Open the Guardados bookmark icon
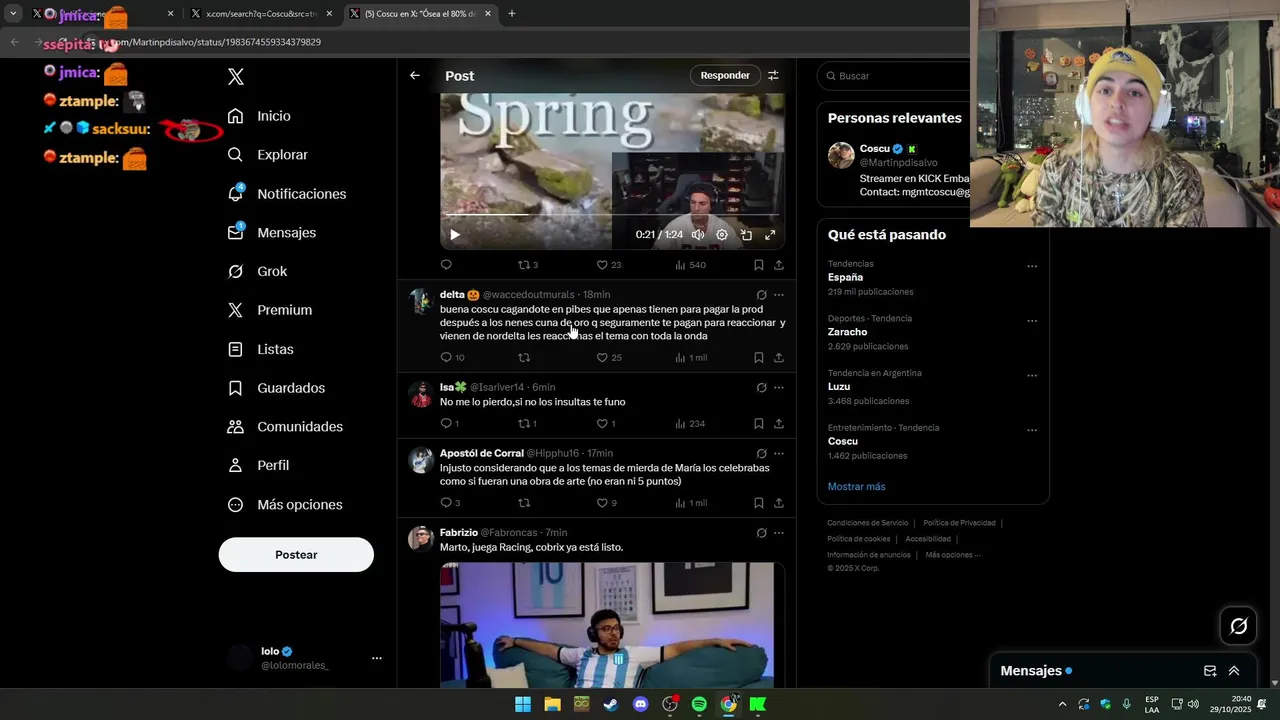Viewport: 1280px width, 720px height. coord(235,388)
